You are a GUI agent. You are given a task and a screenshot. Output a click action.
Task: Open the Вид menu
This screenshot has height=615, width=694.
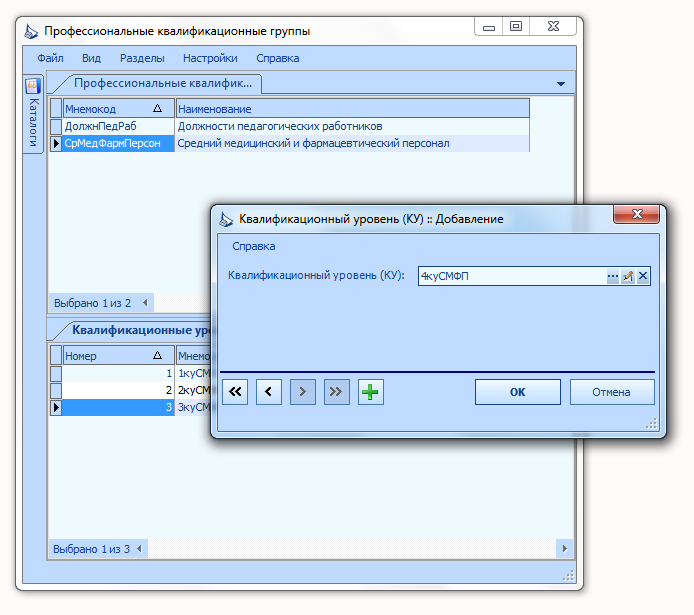point(91,58)
